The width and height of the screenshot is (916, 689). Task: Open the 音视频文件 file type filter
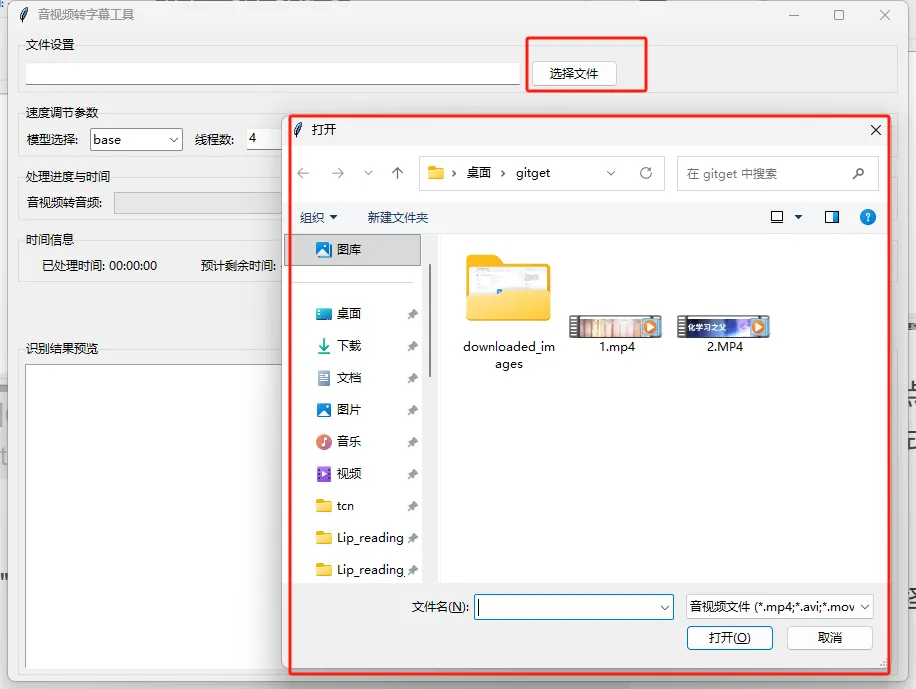pos(780,607)
